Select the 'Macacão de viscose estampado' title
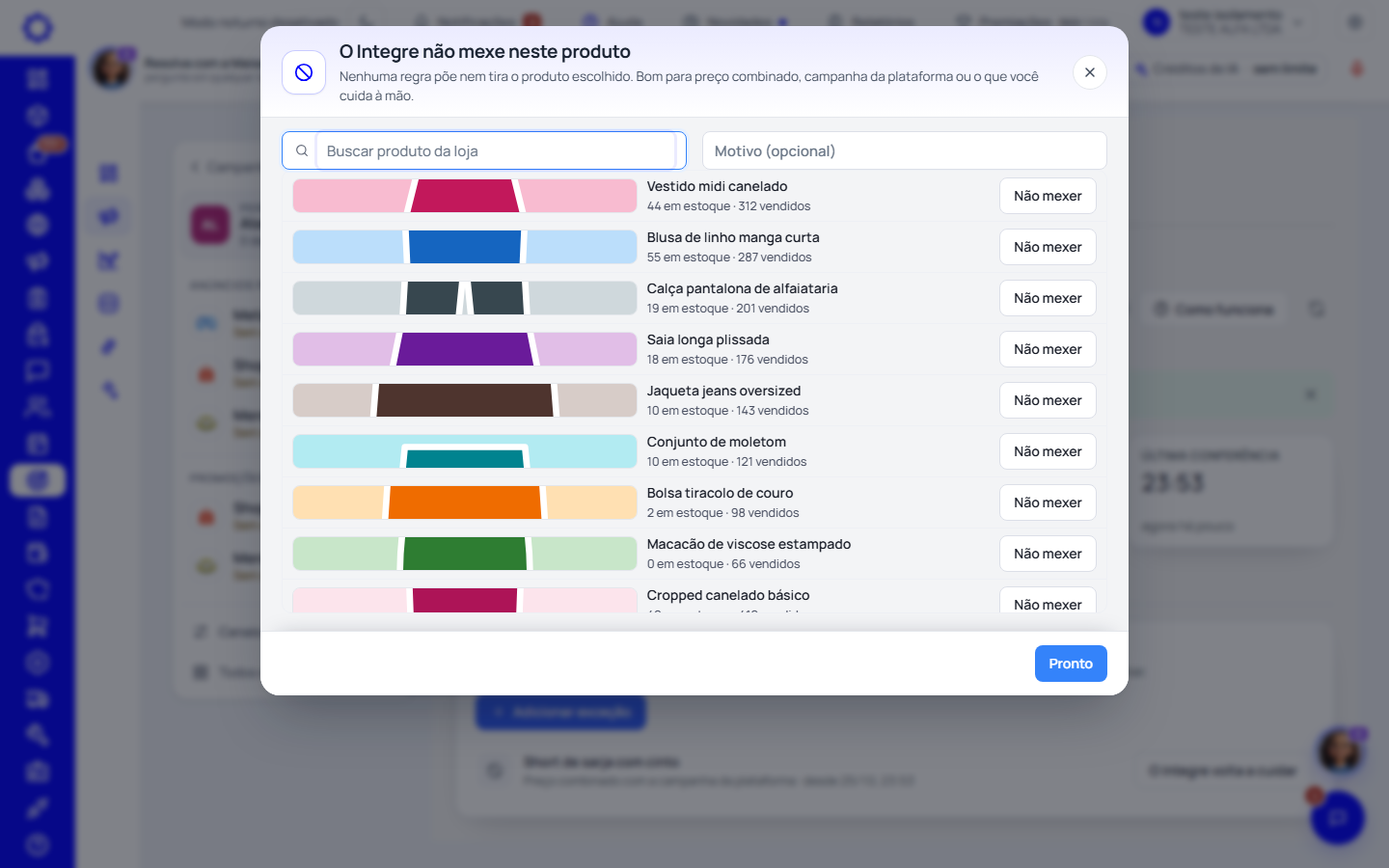This screenshot has height=868, width=1389. (749, 544)
